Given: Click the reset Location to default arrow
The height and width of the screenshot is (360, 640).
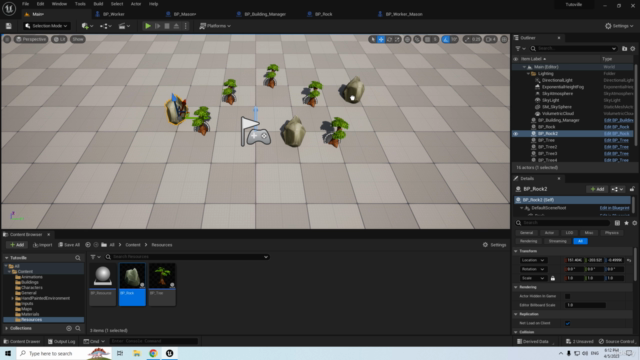Looking at the screenshot, I should pos(629,260).
